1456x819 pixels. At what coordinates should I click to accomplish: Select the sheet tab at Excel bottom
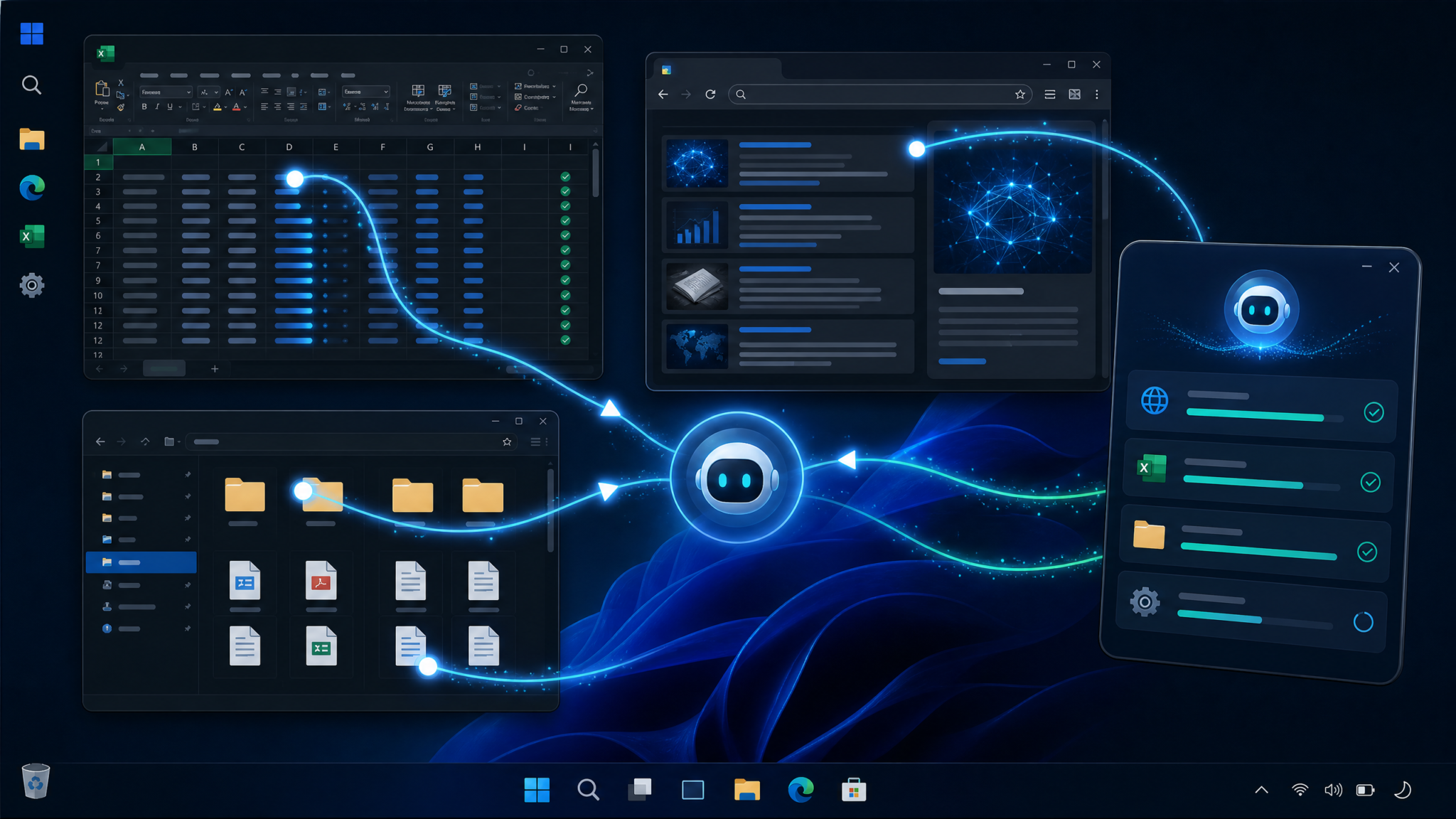click(x=164, y=368)
